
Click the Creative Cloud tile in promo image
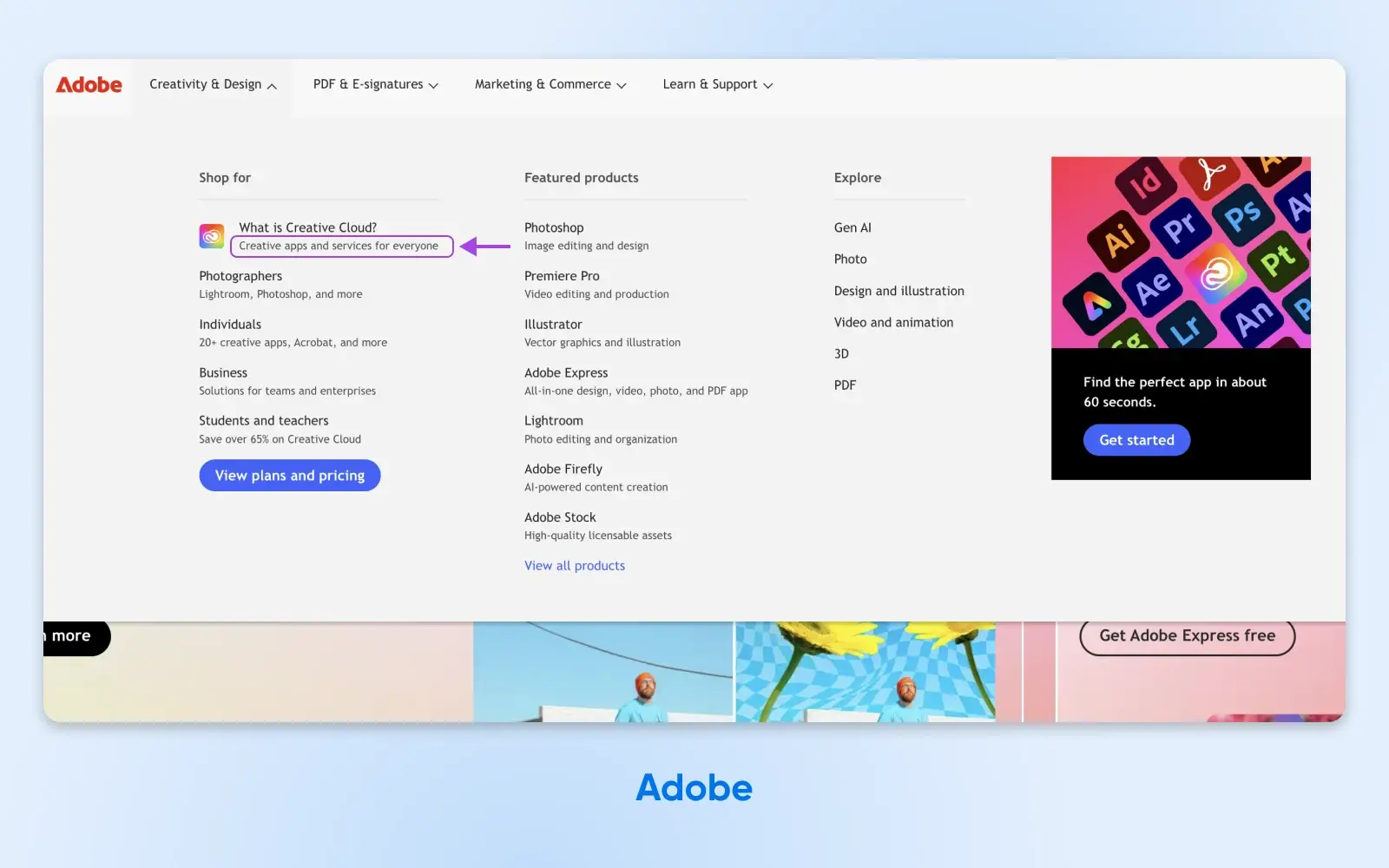pyautogui.click(x=1216, y=275)
